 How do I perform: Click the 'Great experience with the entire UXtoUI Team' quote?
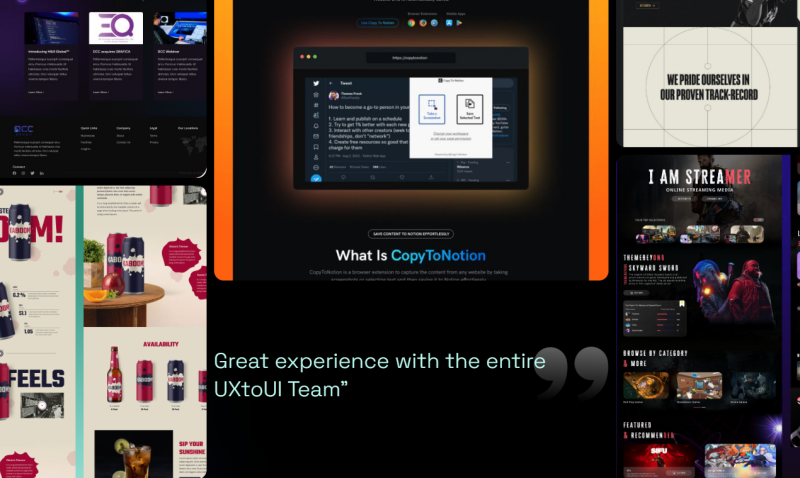[x=380, y=375]
